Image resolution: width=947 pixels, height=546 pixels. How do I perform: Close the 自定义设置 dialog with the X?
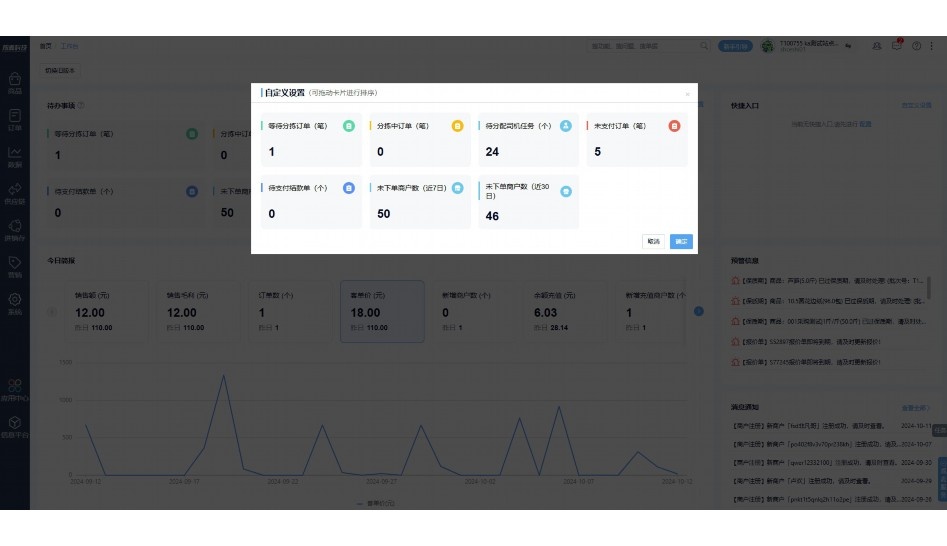pos(687,93)
